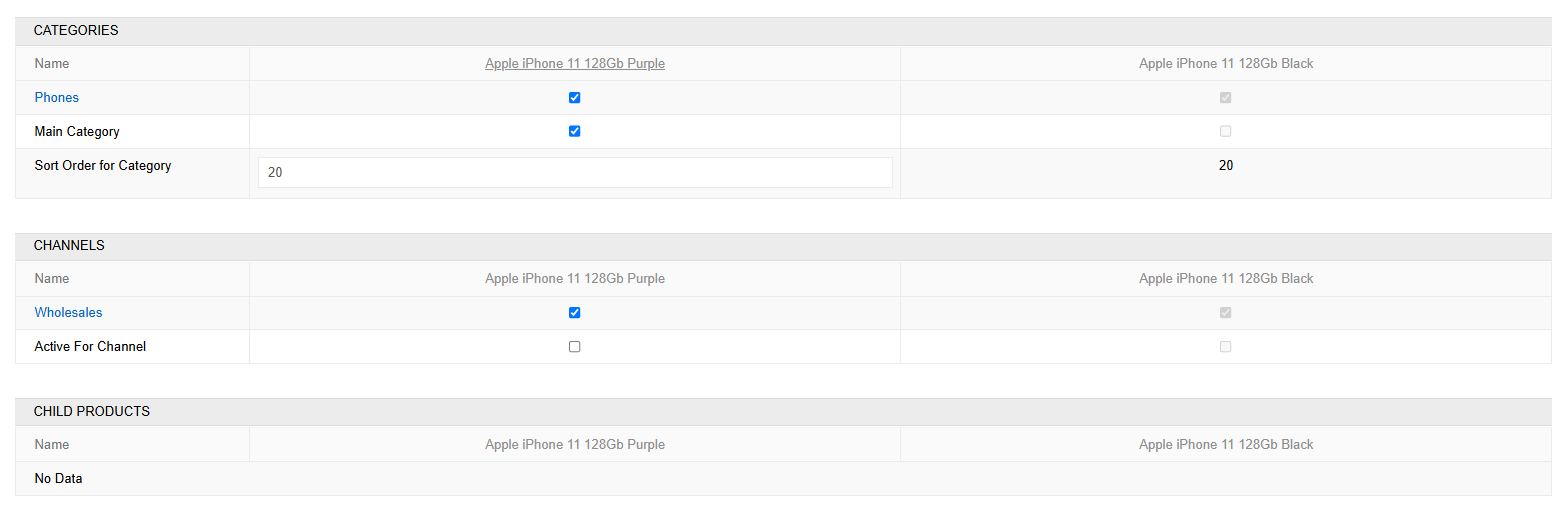
Task: Open Purple iPhone link in Categories section
Action: pyautogui.click(x=575, y=64)
